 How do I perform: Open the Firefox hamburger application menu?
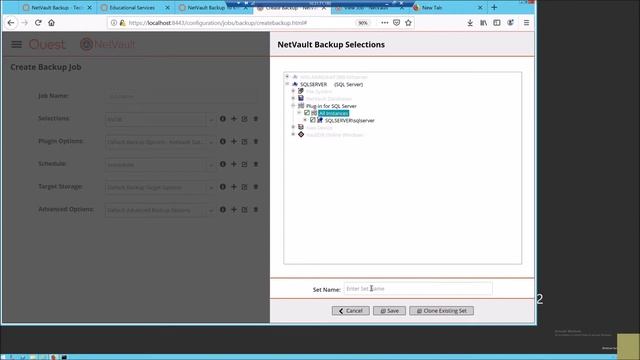pyautogui.click(x=527, y=23)
